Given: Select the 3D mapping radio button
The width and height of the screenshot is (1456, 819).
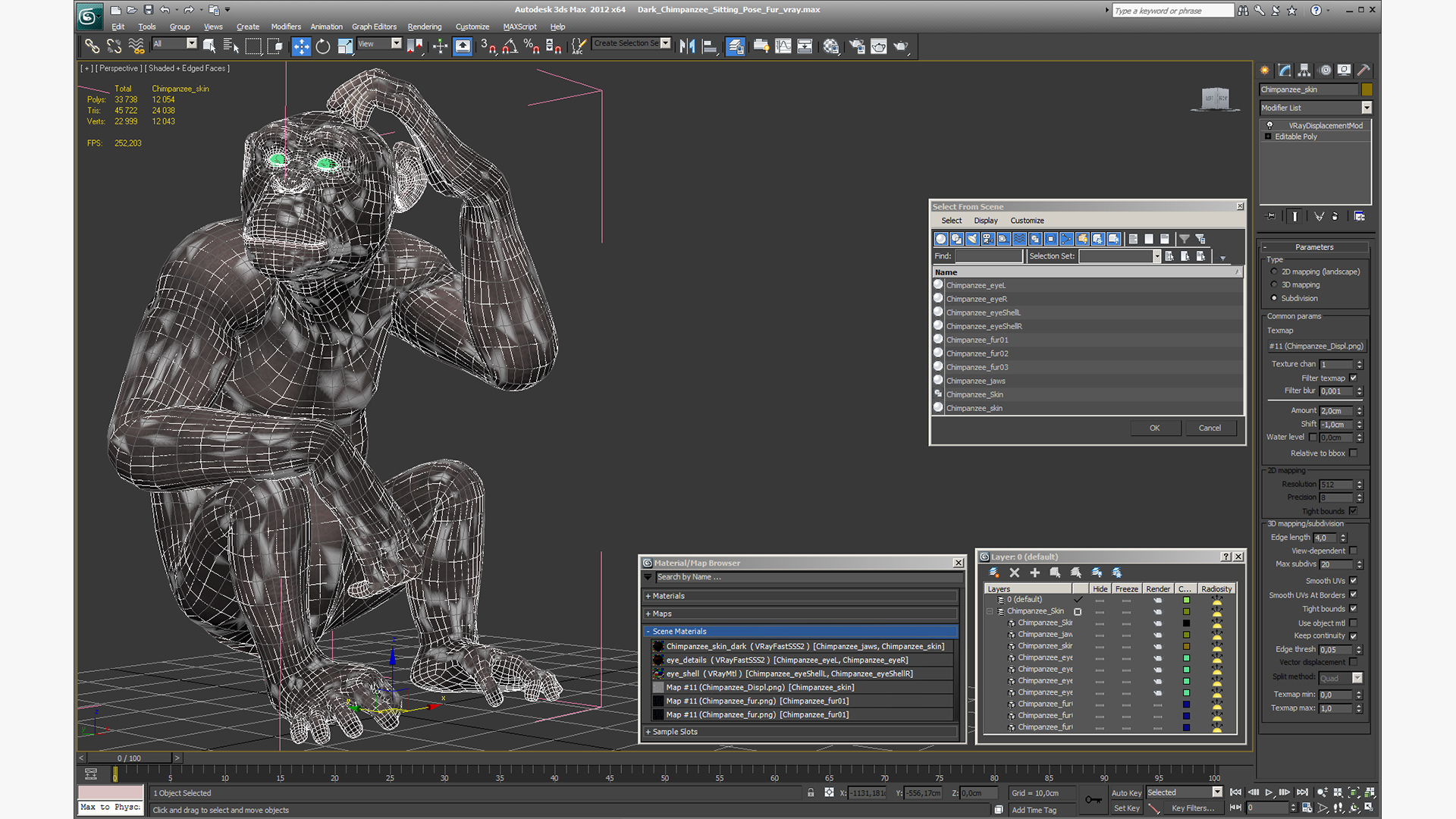Looking at the screenshot, I should 1274,285.
